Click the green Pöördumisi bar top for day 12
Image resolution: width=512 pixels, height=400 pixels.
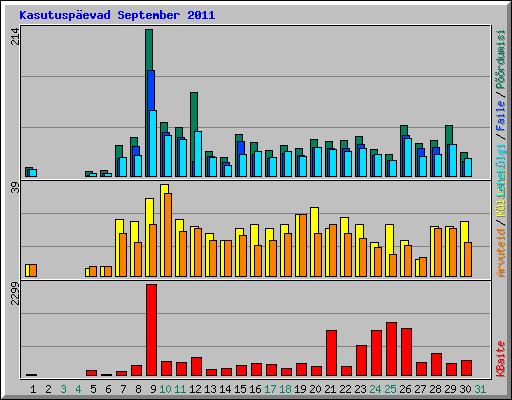[194, 112]
